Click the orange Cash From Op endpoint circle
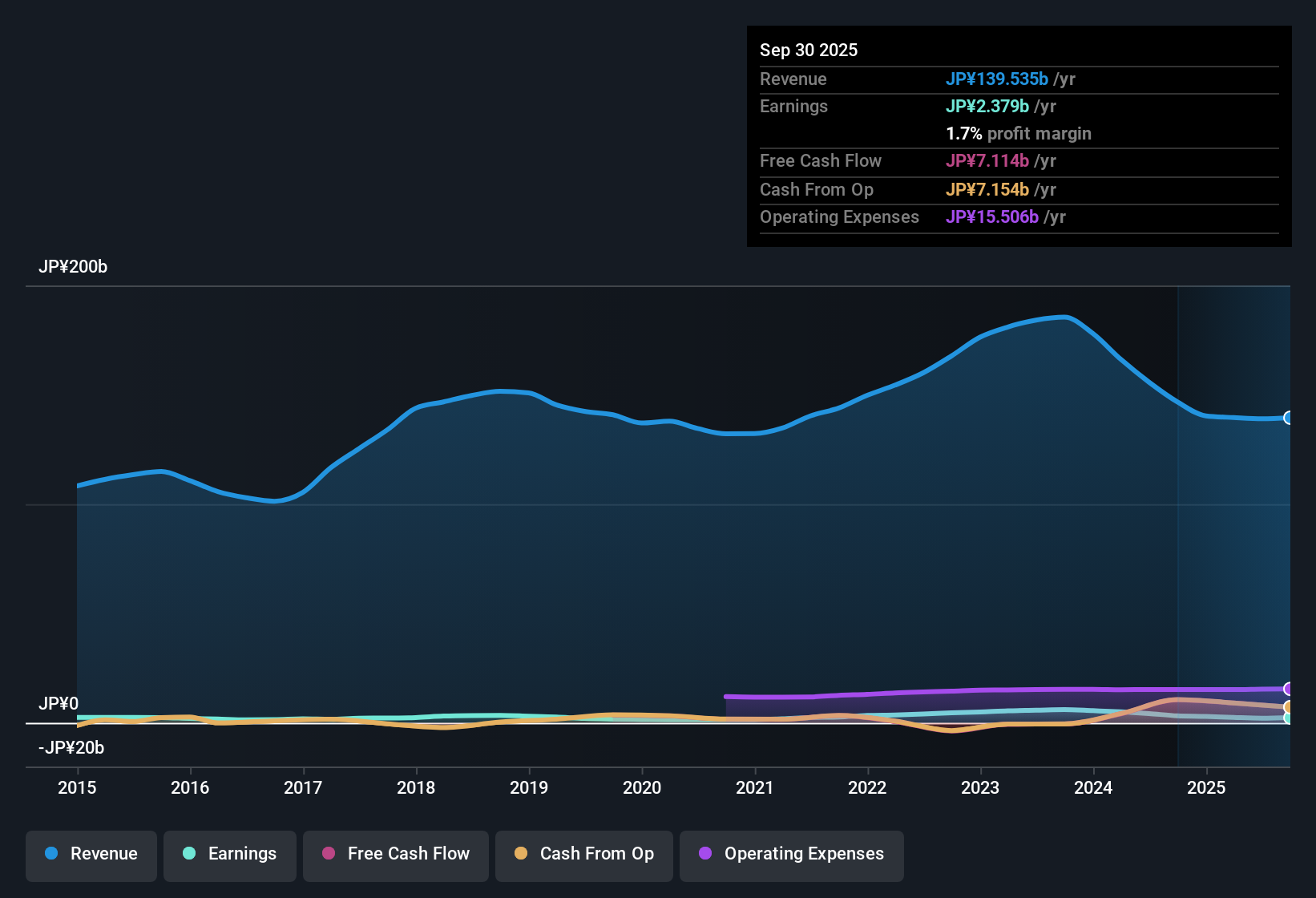This screenshot has height=898, width=1316. pyautogui.click(x=1289, y=706)
